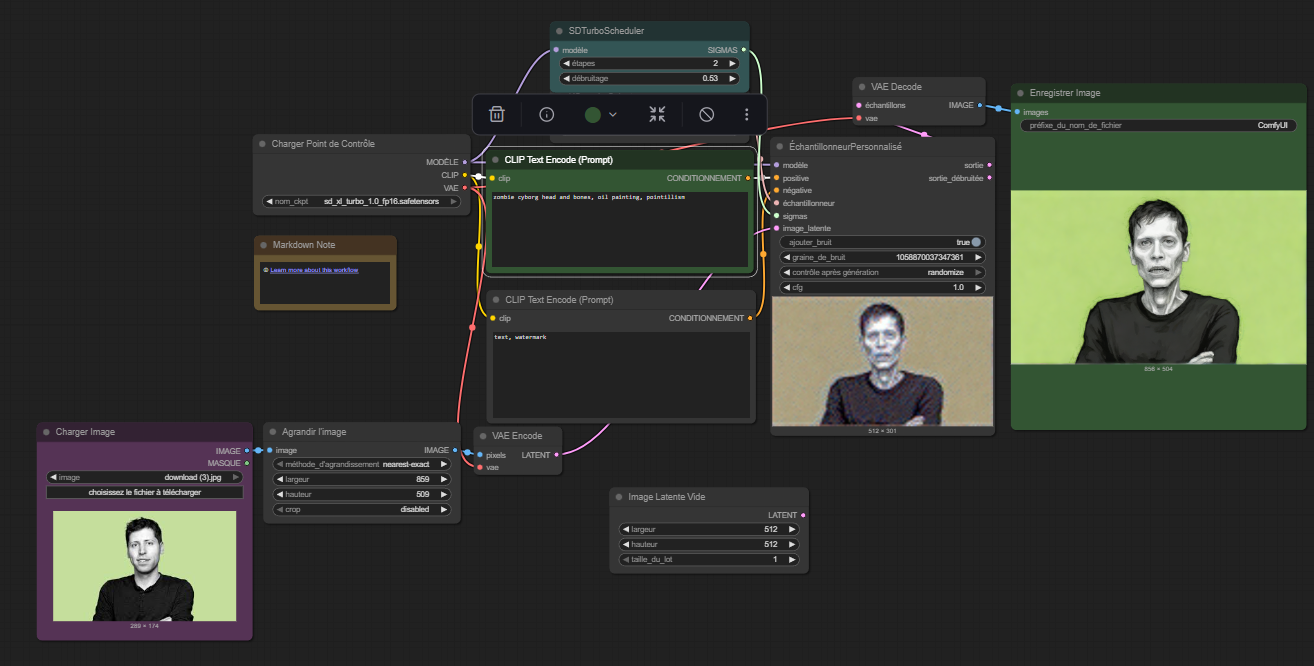Click 'choisissez le fichier à télécharger' button

[145, 492]
